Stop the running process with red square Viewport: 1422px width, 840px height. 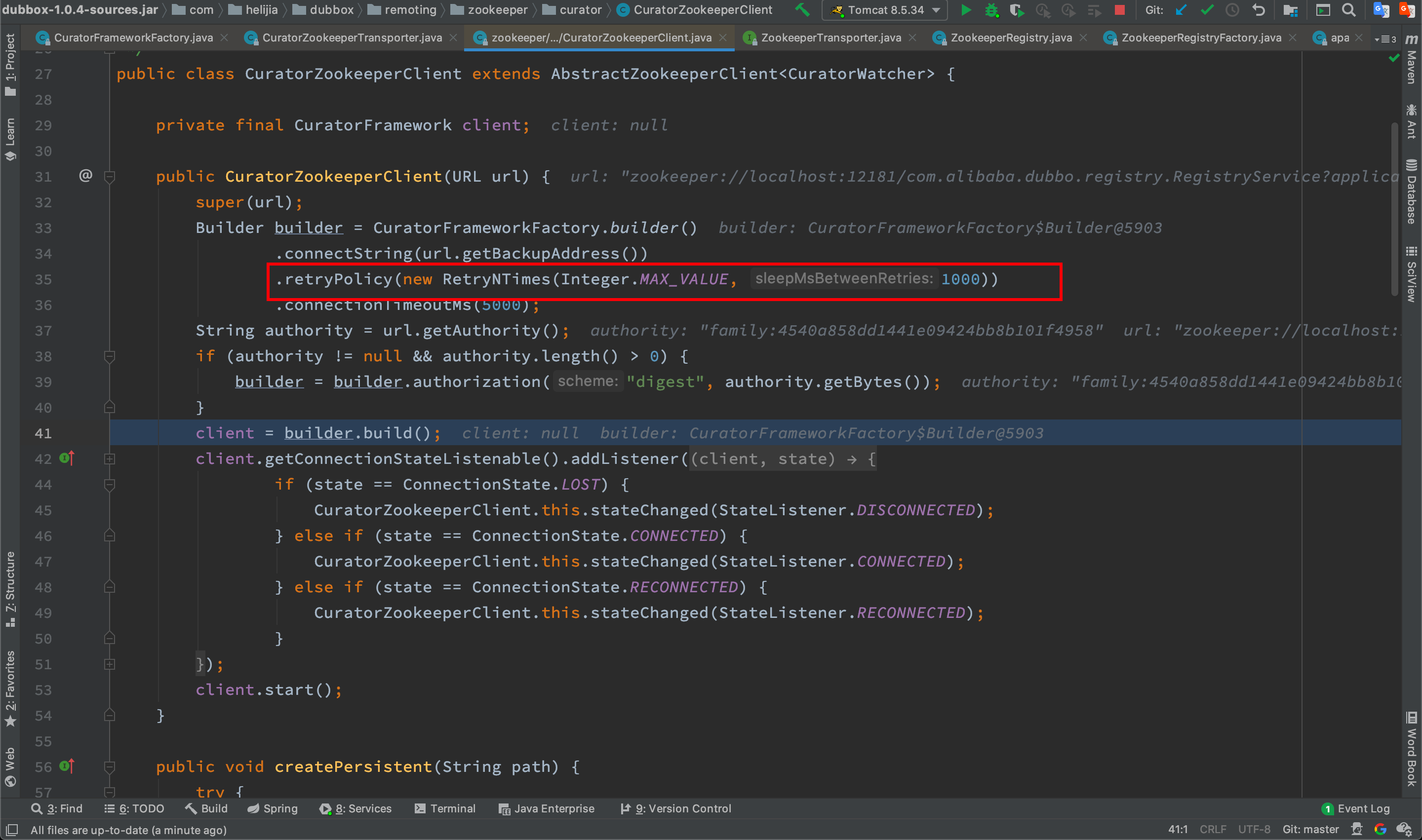coord(1120,9)
